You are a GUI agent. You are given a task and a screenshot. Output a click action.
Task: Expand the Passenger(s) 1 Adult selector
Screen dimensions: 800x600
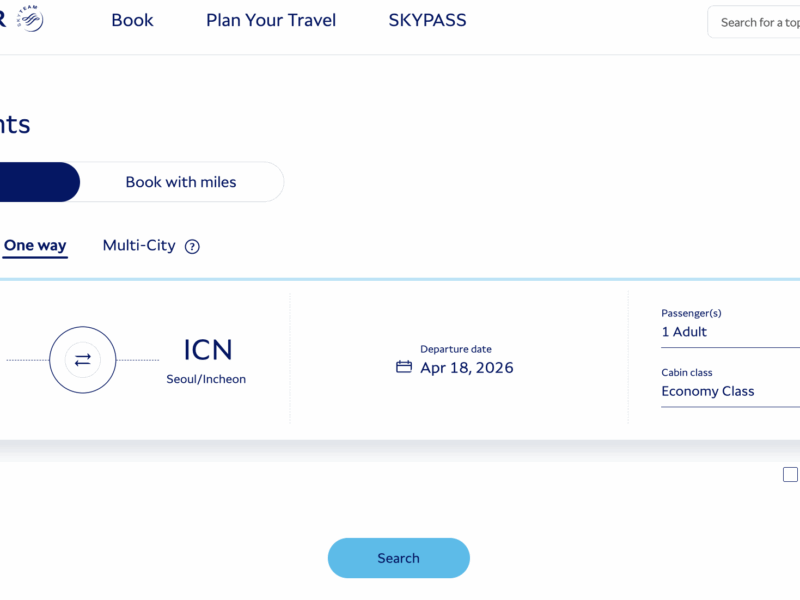pyautogui.click(x=730, y=332)
